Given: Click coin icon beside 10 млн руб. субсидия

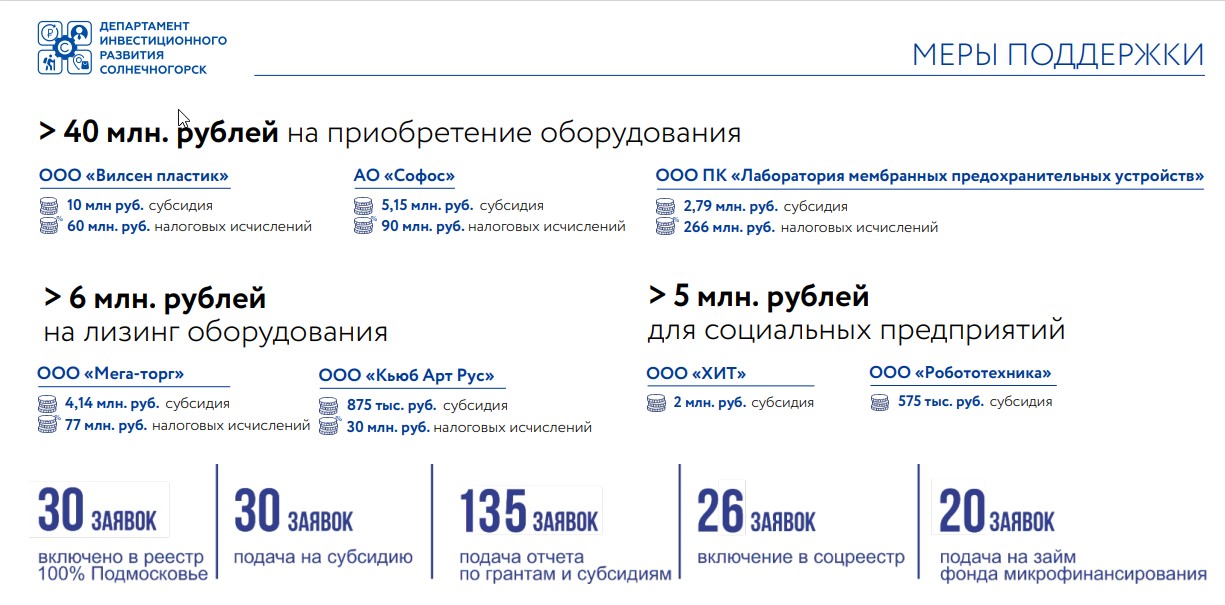Looking at the screenshot, I should point(49,206).
